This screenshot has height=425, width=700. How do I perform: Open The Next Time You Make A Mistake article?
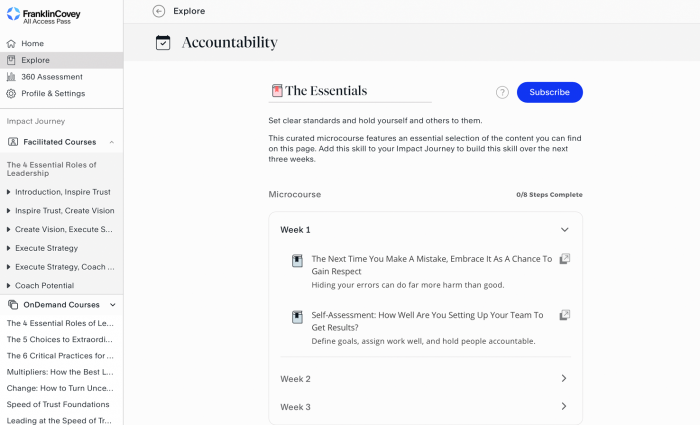[x=431, y=264]
